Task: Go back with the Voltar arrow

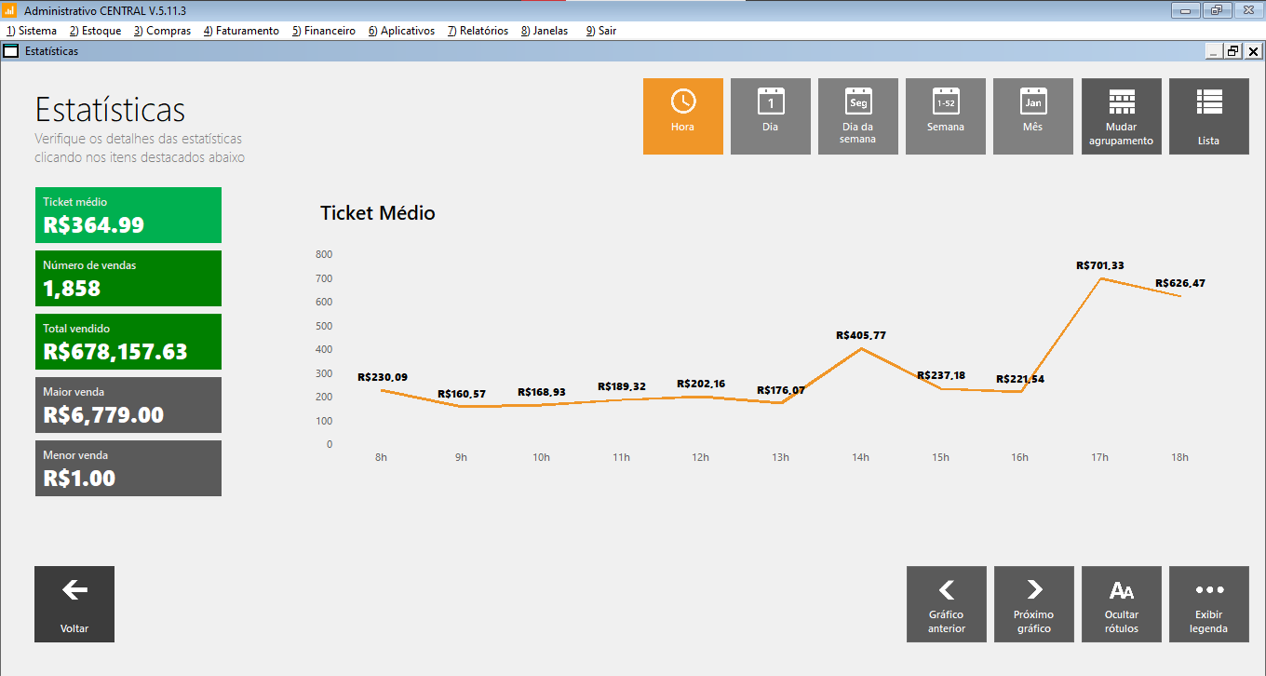Action: (74, 604)
